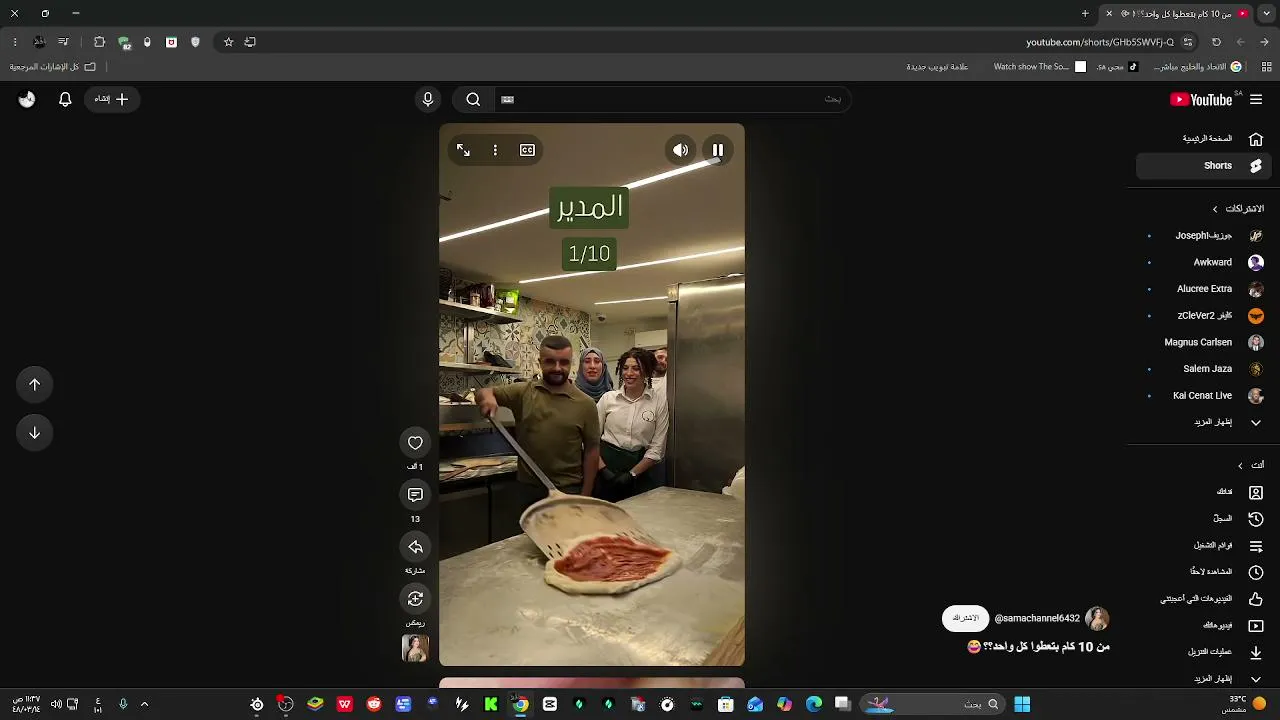Show more subscriptions in the sidebar
Screen dimensions: 1280x720
(x=1204, y=422)
